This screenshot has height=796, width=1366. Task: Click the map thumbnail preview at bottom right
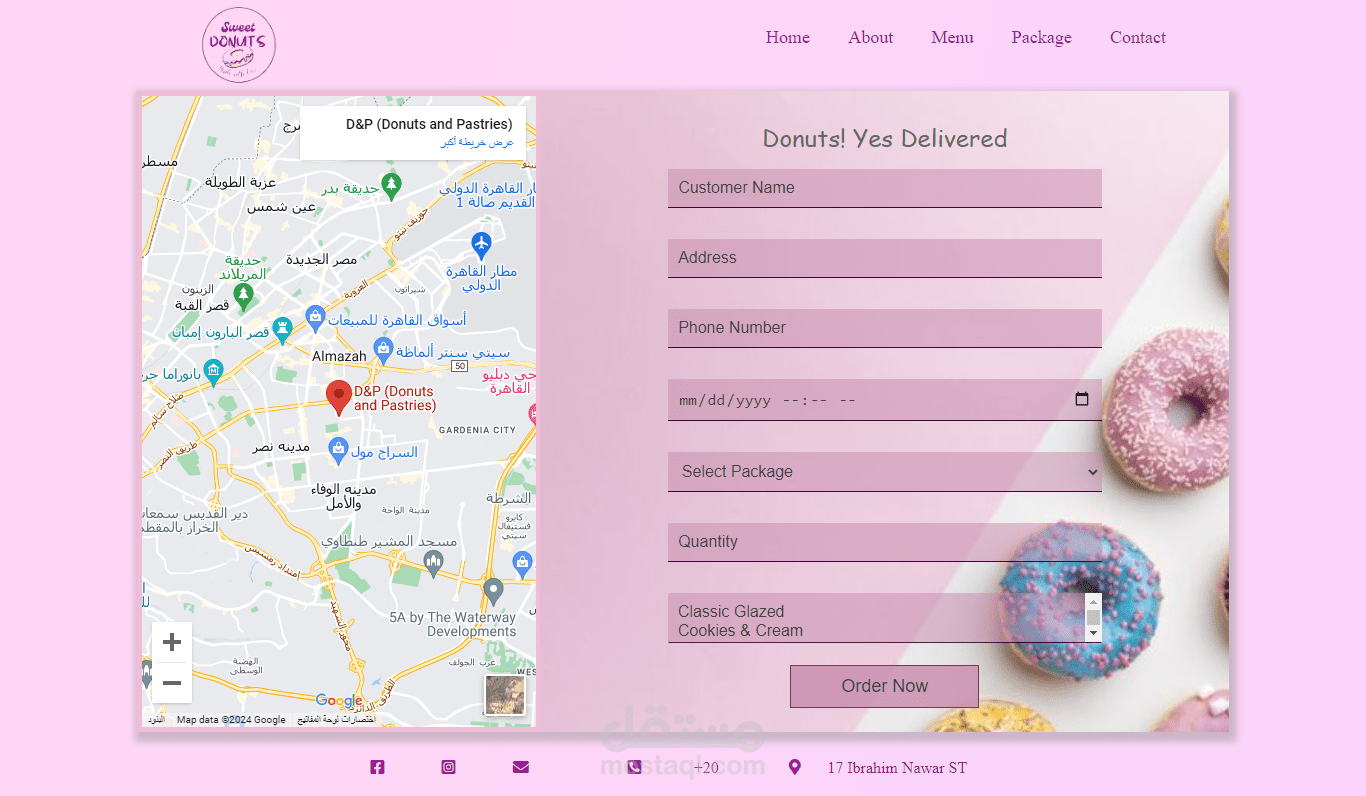(x=505, y=695)
